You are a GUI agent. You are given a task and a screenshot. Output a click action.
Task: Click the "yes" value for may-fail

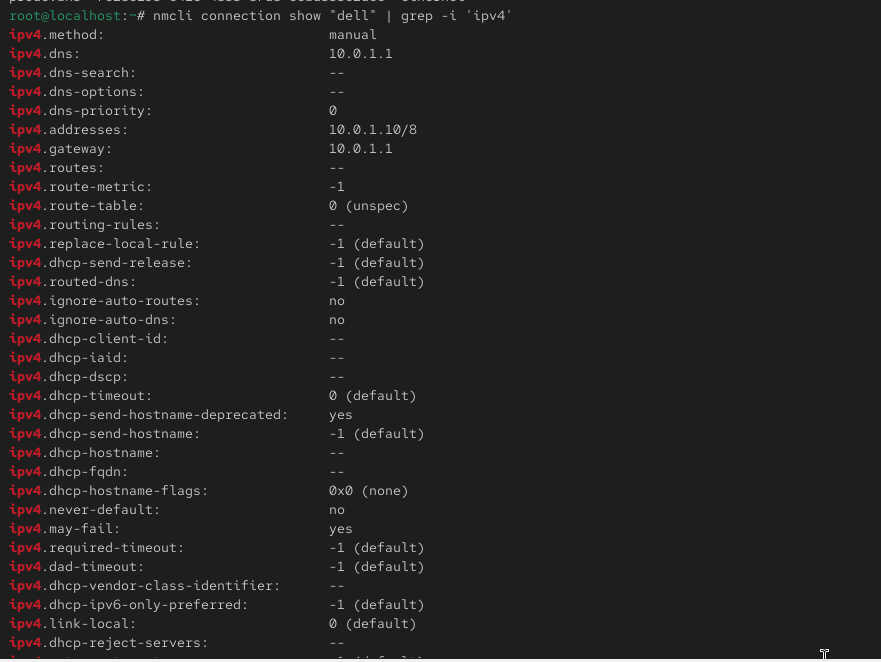[340, 529]
